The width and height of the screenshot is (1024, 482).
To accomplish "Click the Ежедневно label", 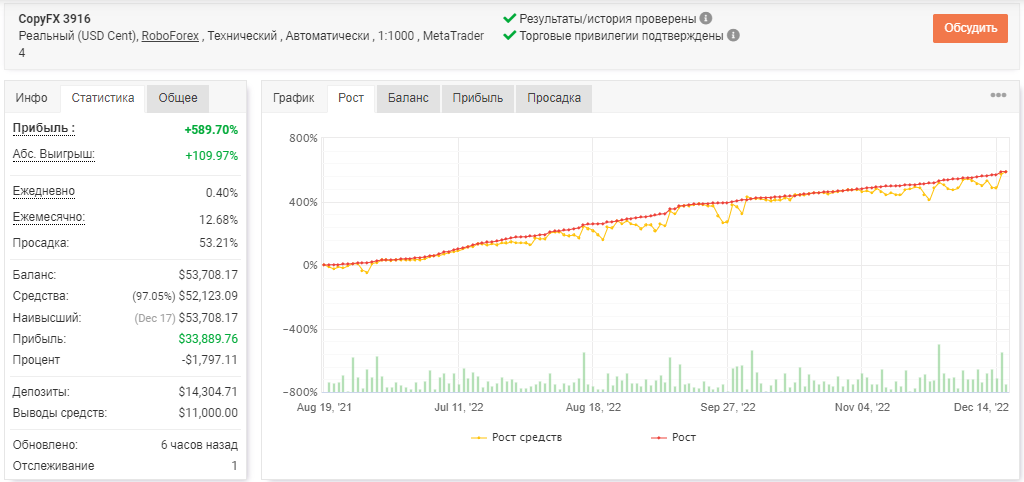I will point(44,191).
